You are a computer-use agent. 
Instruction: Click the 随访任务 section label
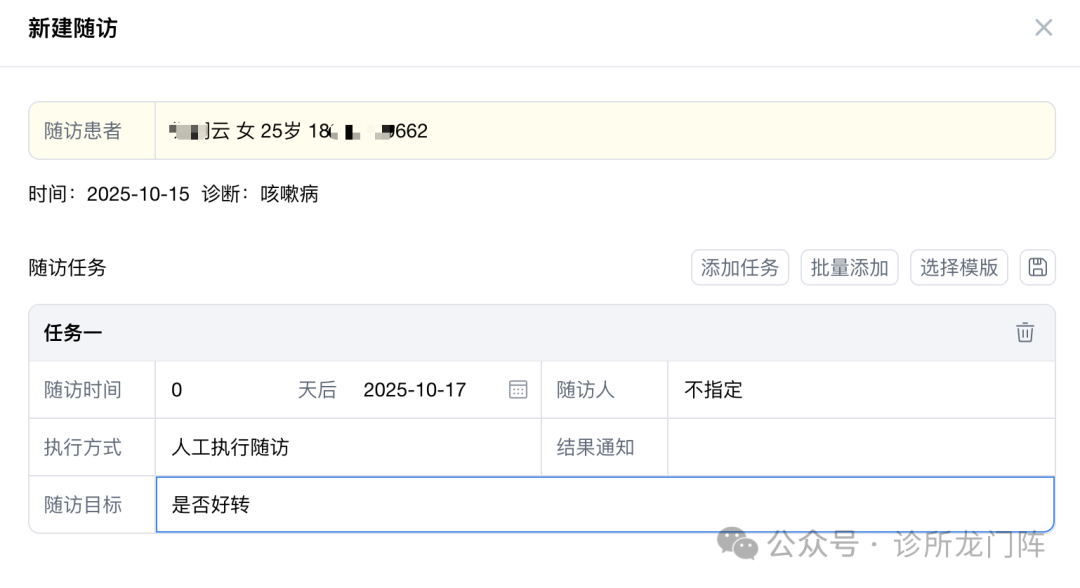tap(67, 267)
